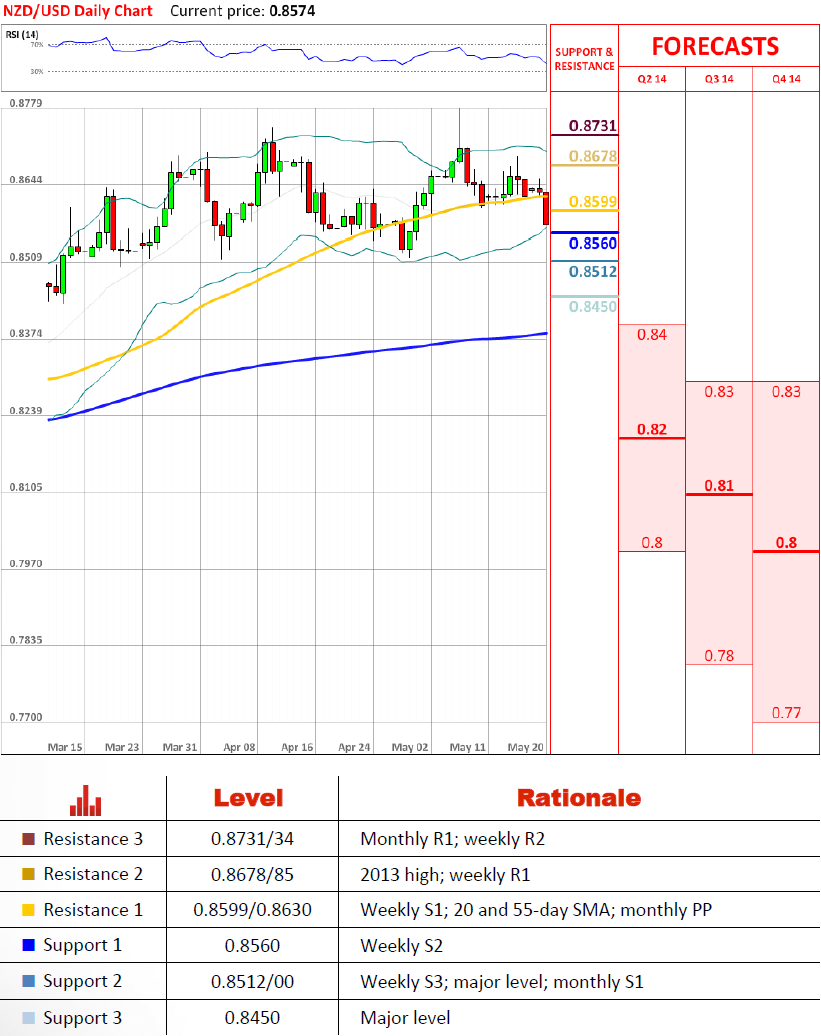This screenshot has height=1036, width=821.
Task: Click the Q3 14 forecast column header
Action: (x=719, y=79)
